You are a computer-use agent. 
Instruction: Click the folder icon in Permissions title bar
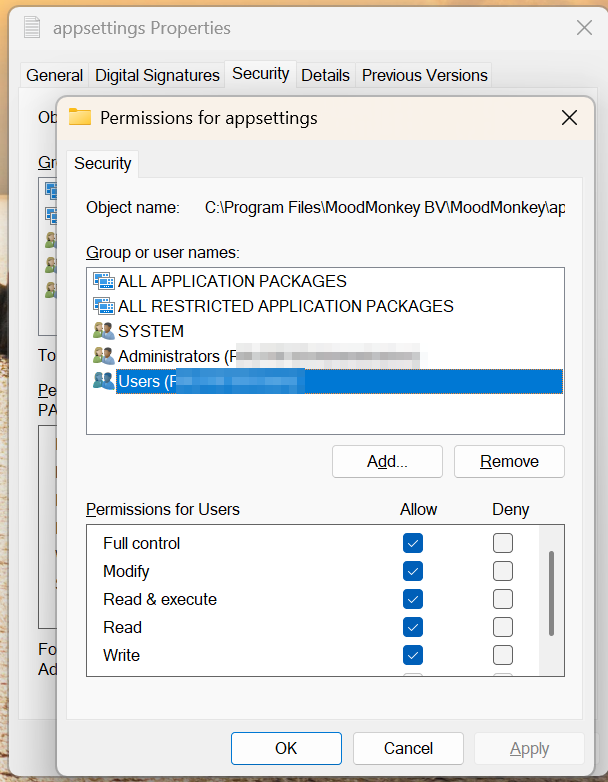[80, 117]
